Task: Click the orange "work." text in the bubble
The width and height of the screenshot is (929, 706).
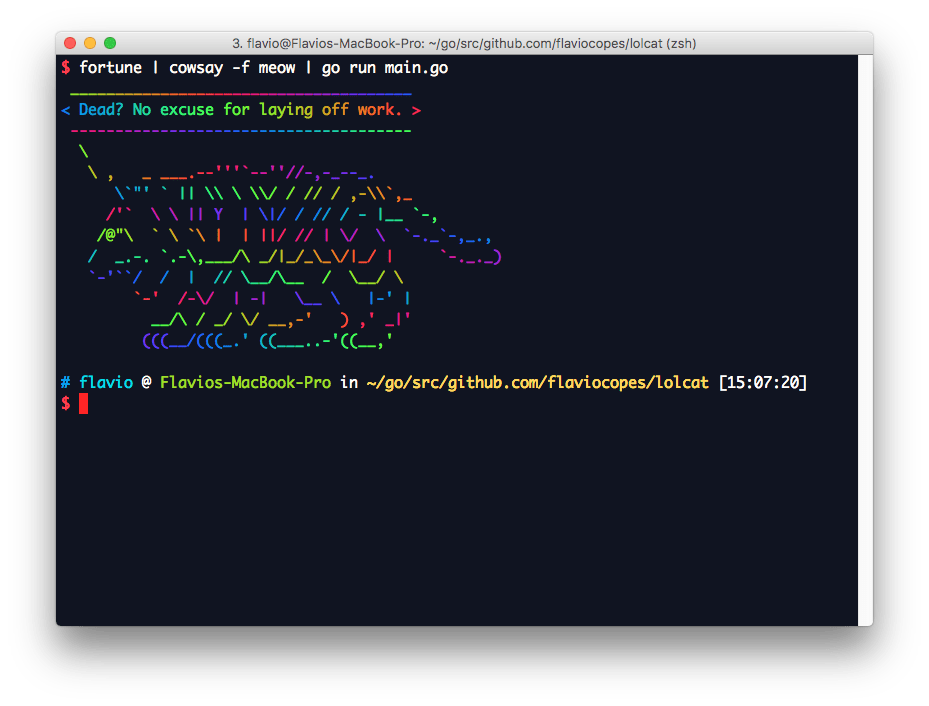Action: [x=380, y=110]
